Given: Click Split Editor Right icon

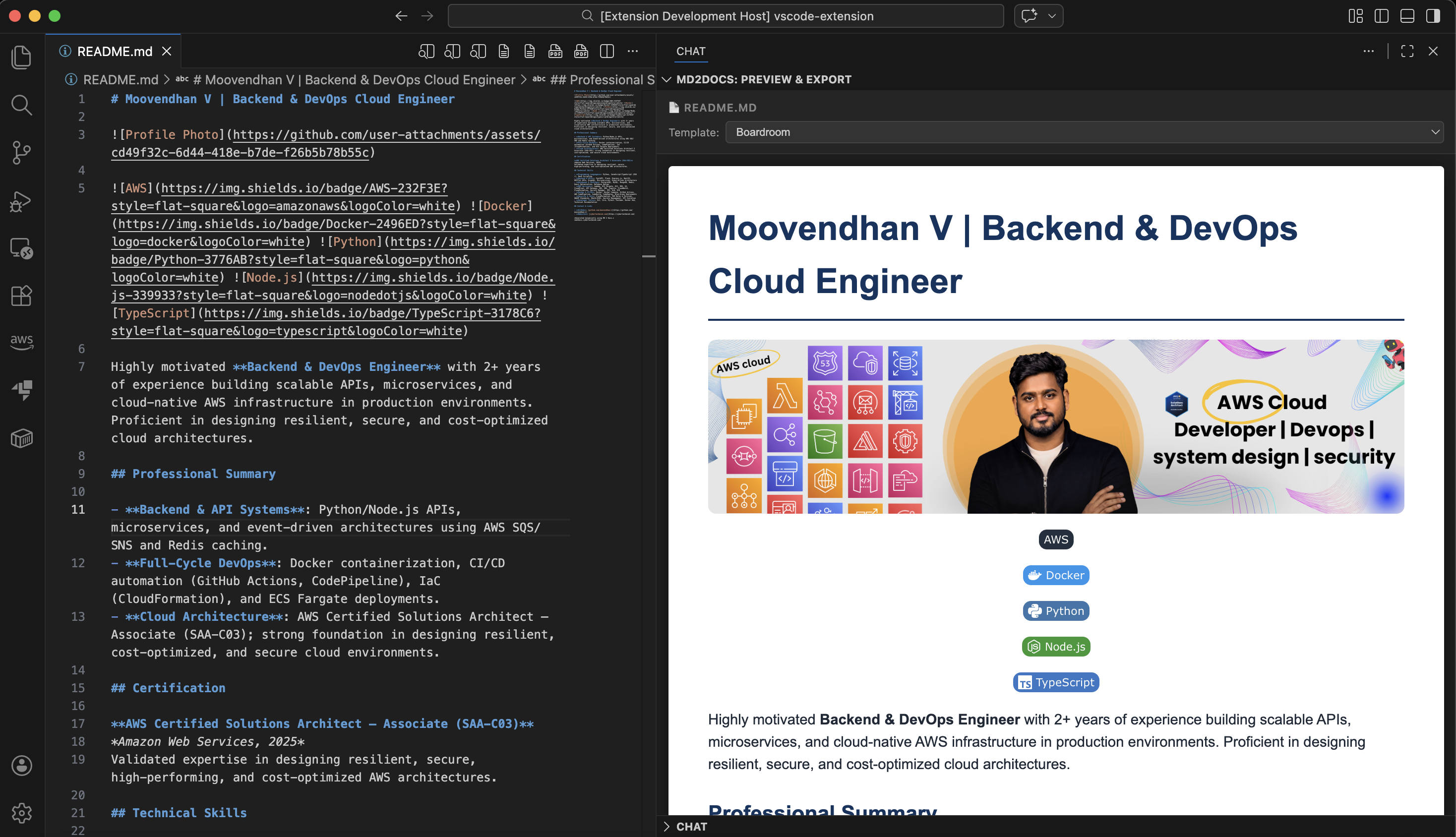Looking at the screenshot, I should click(607, 51).
